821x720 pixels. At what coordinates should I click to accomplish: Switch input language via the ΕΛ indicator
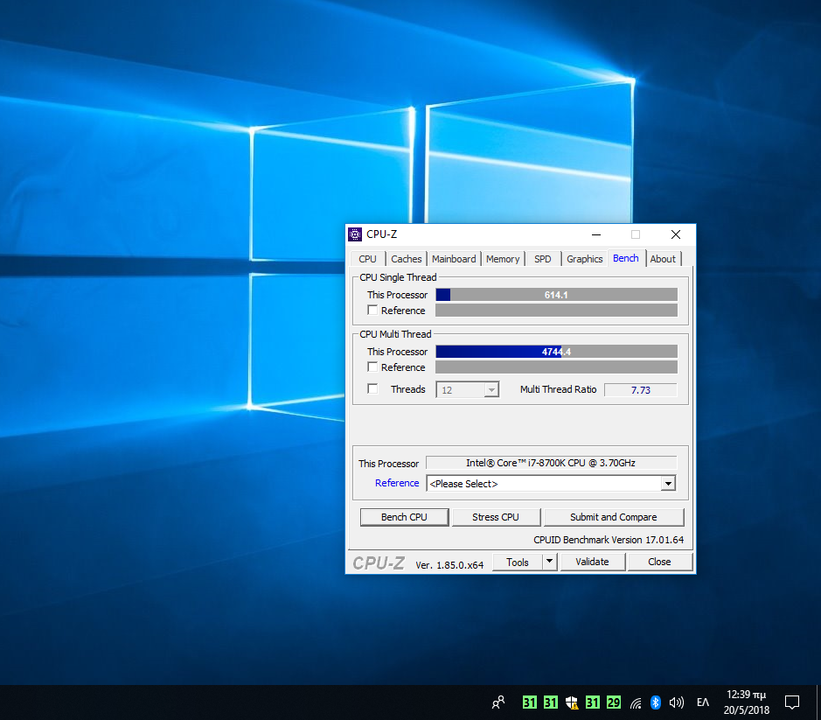coord(703,702)
